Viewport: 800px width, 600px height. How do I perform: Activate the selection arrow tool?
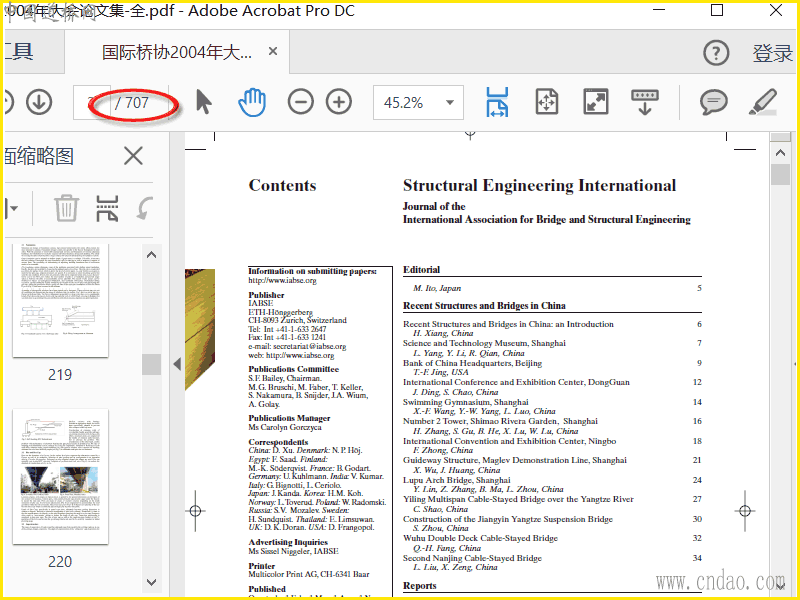[204, 102]
